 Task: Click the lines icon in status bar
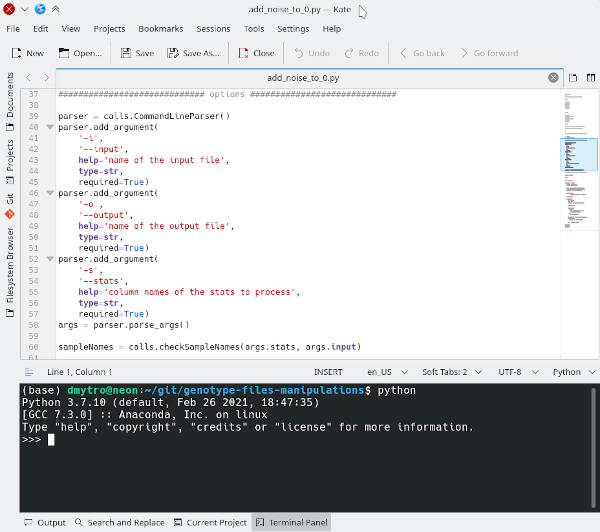click(x=29, y=372)
